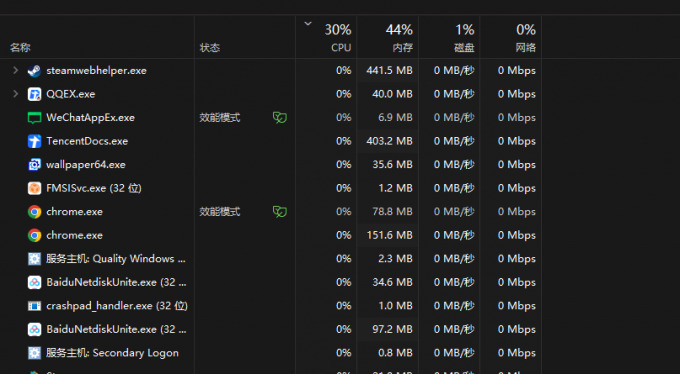Image resolution: width=680 pixels, height=374 pixels.
Task: Expand the QQEX.exe process group
Action: tap(16, 94)
